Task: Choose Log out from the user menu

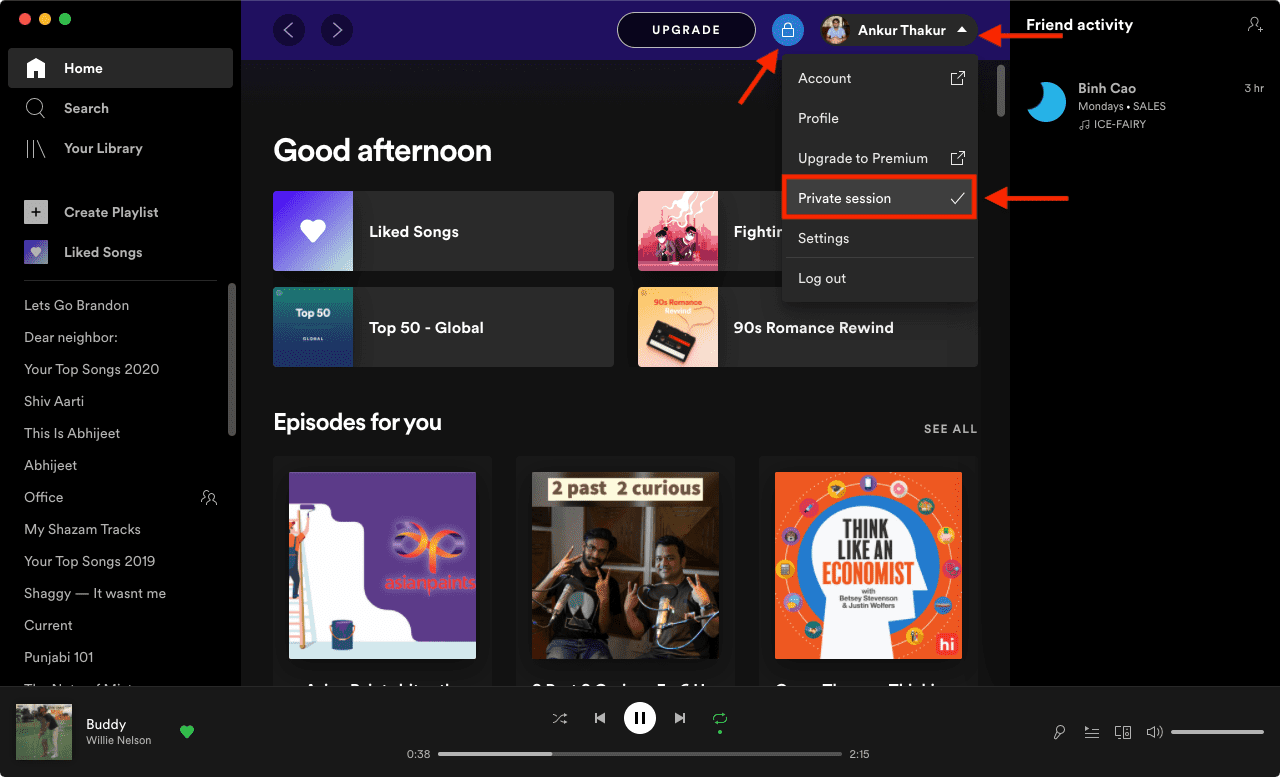Action: click(x=880, y=278)
